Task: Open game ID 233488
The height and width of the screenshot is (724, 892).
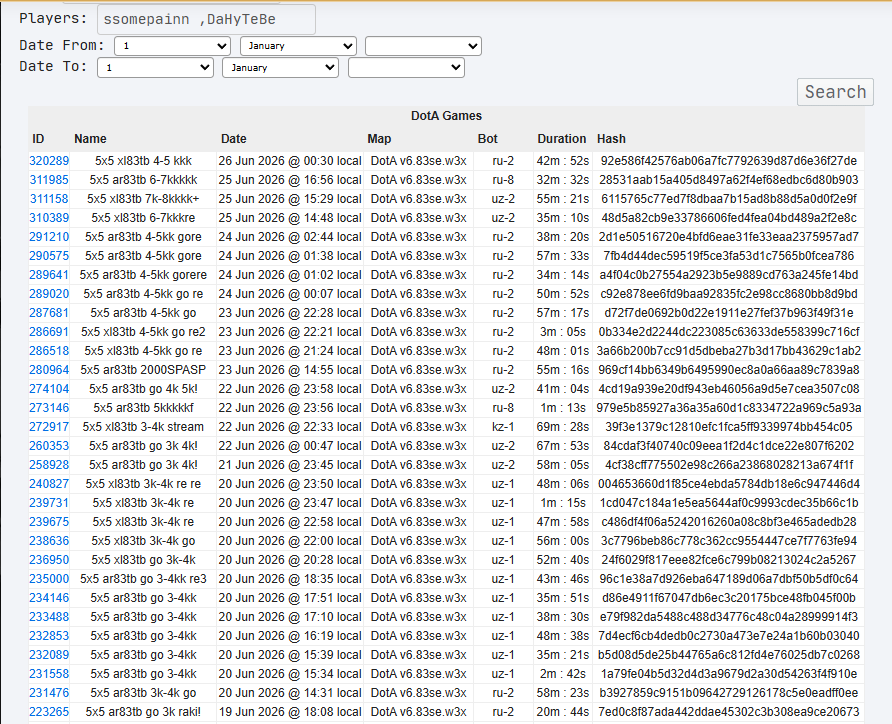Action: (49, 617)
